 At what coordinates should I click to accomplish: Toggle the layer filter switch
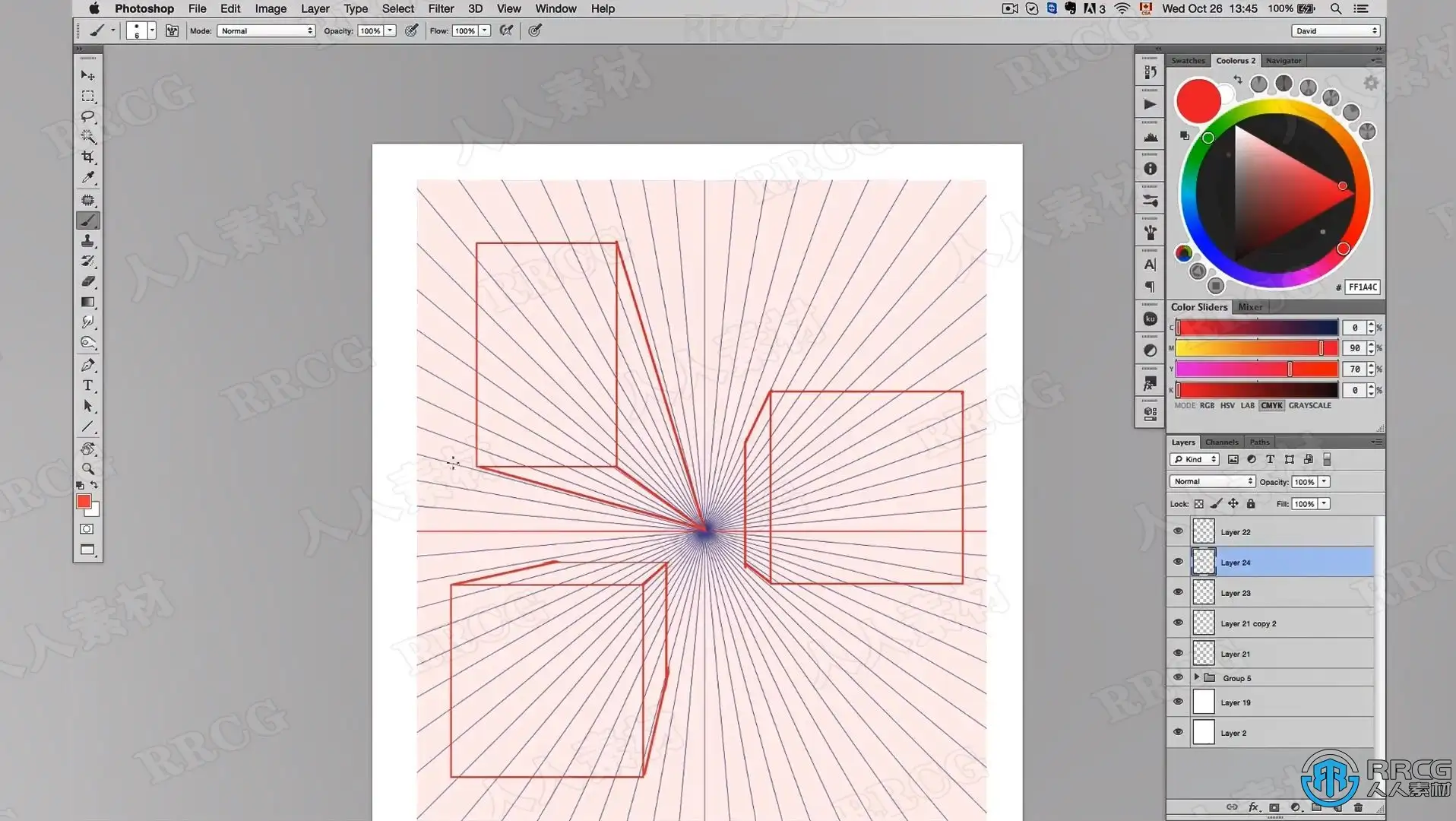pos(1327,459)
